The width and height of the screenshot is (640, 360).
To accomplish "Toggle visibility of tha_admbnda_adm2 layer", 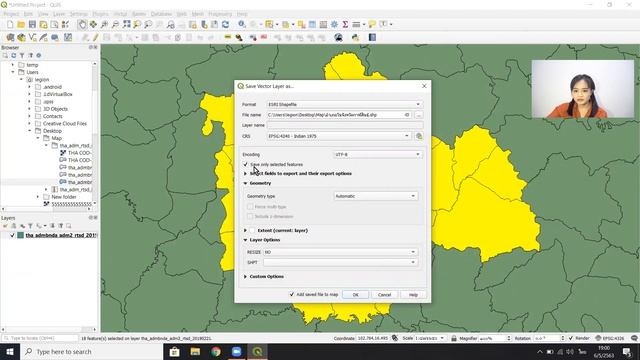I will click(12, 236).
